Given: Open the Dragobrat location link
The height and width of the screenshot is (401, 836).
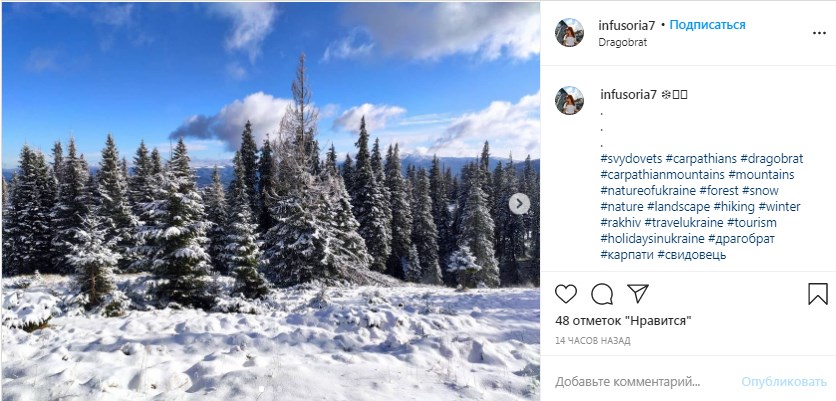Looking at the screenshot, I should pyautogui.click(x=624, y=42).
